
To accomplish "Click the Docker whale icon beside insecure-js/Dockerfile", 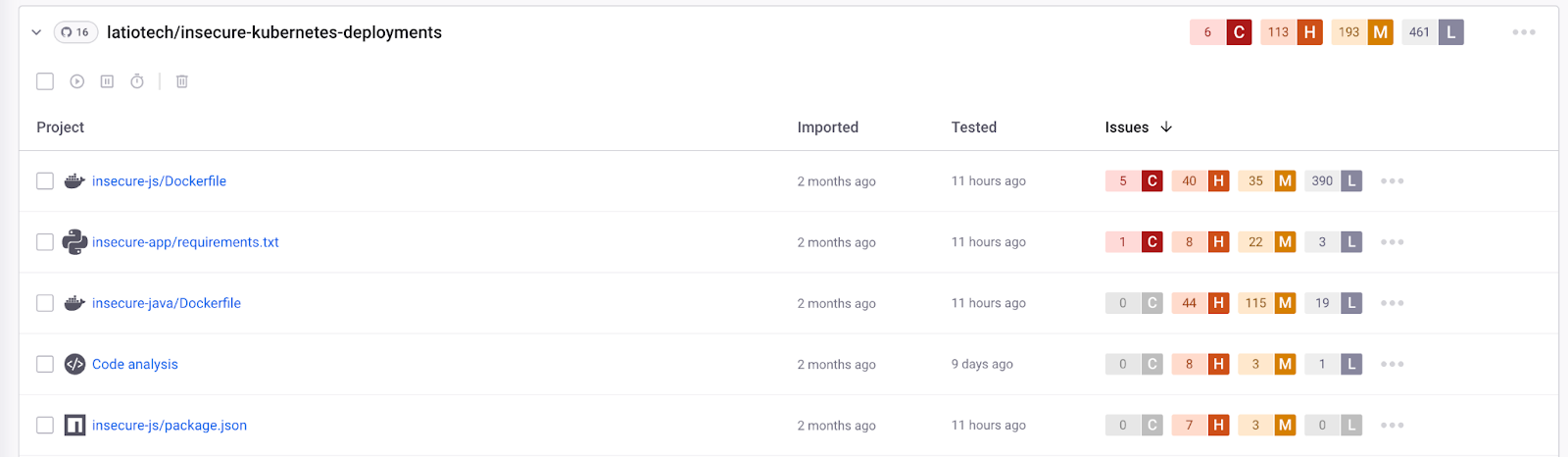I will (x=74, y=180).
